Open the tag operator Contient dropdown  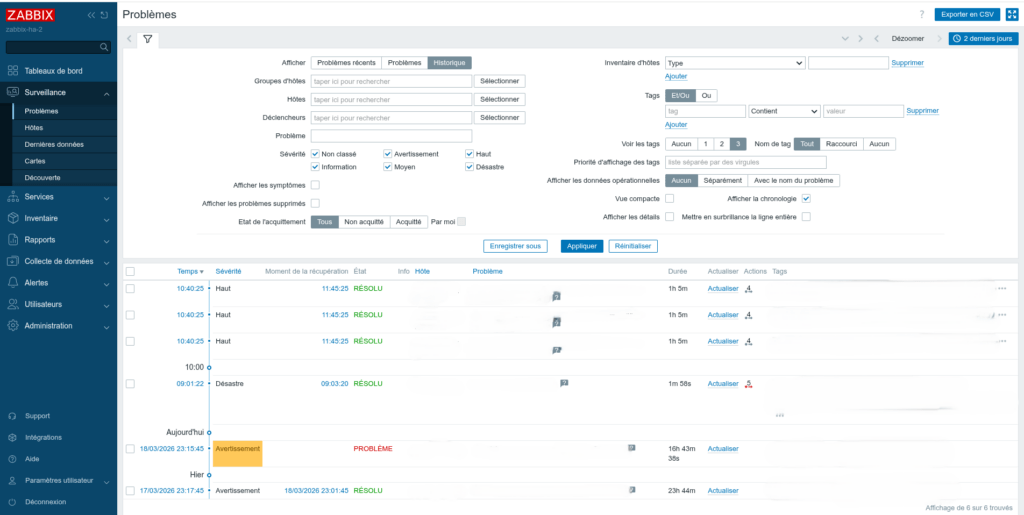[784, 112]
